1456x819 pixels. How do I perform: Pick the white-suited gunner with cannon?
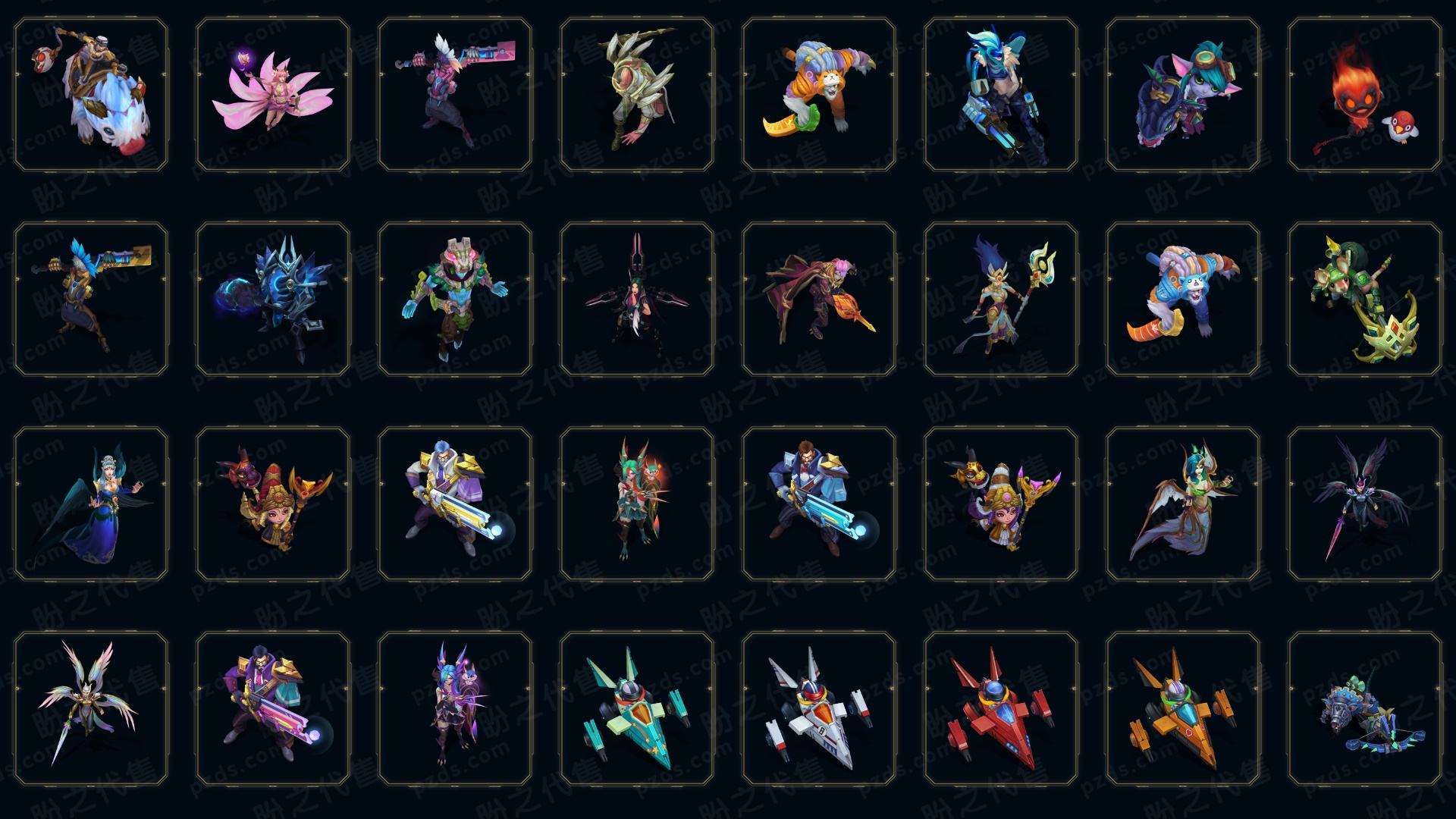[455, 504]
